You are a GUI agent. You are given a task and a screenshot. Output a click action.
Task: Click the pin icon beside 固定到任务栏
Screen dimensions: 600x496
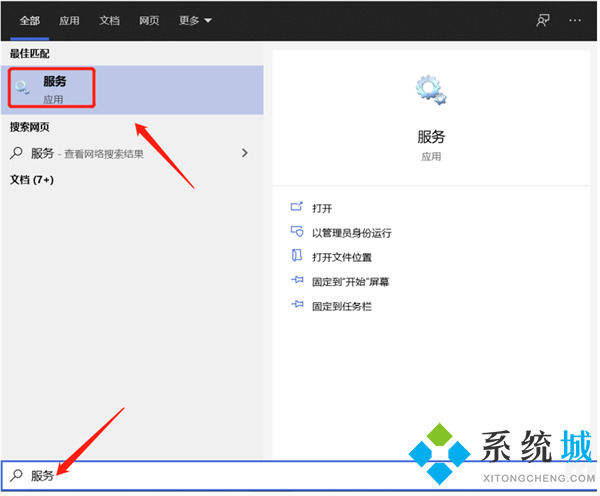(x=297, y=304)
